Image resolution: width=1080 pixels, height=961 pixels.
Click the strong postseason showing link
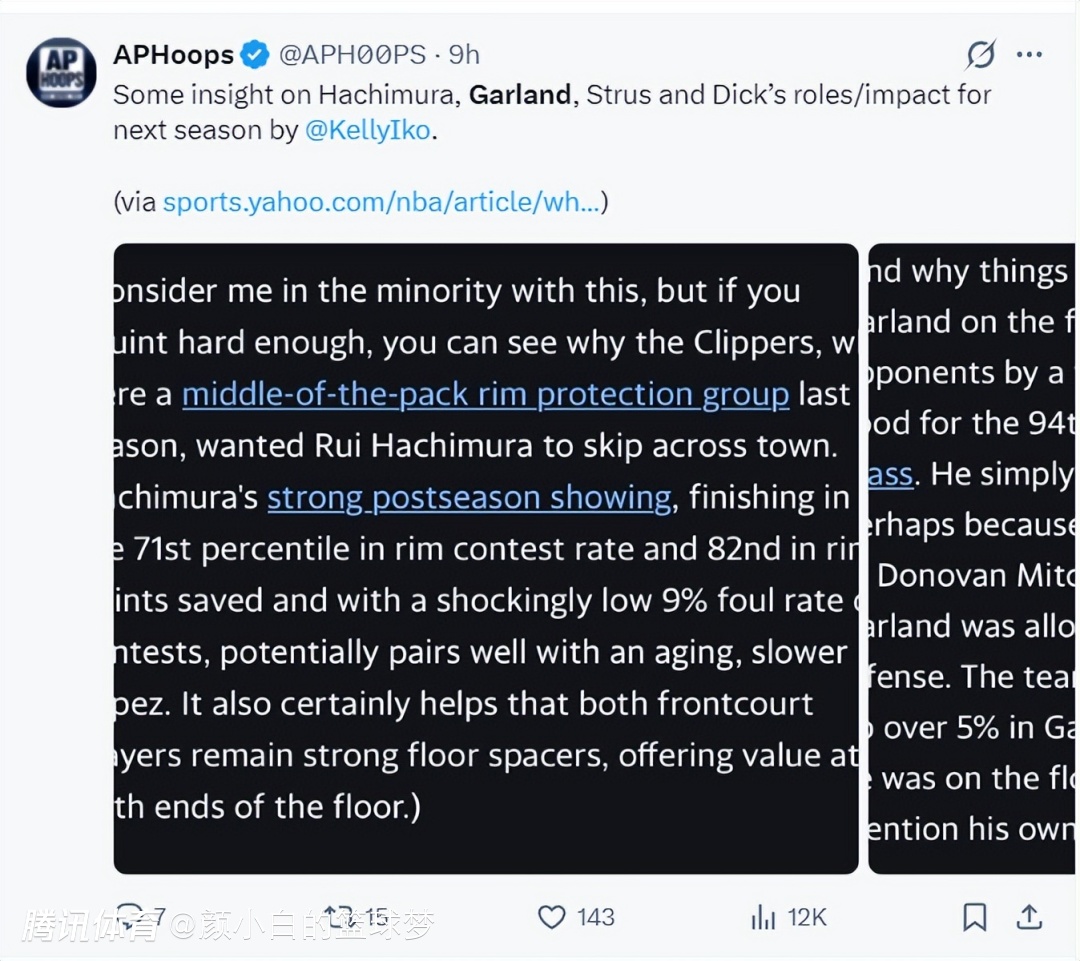(469, 497)
